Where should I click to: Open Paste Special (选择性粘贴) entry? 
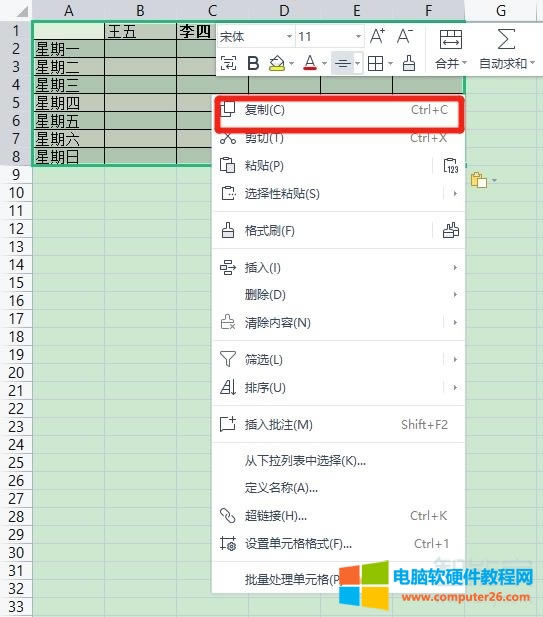pyautogui.click(x=339, y=194)
